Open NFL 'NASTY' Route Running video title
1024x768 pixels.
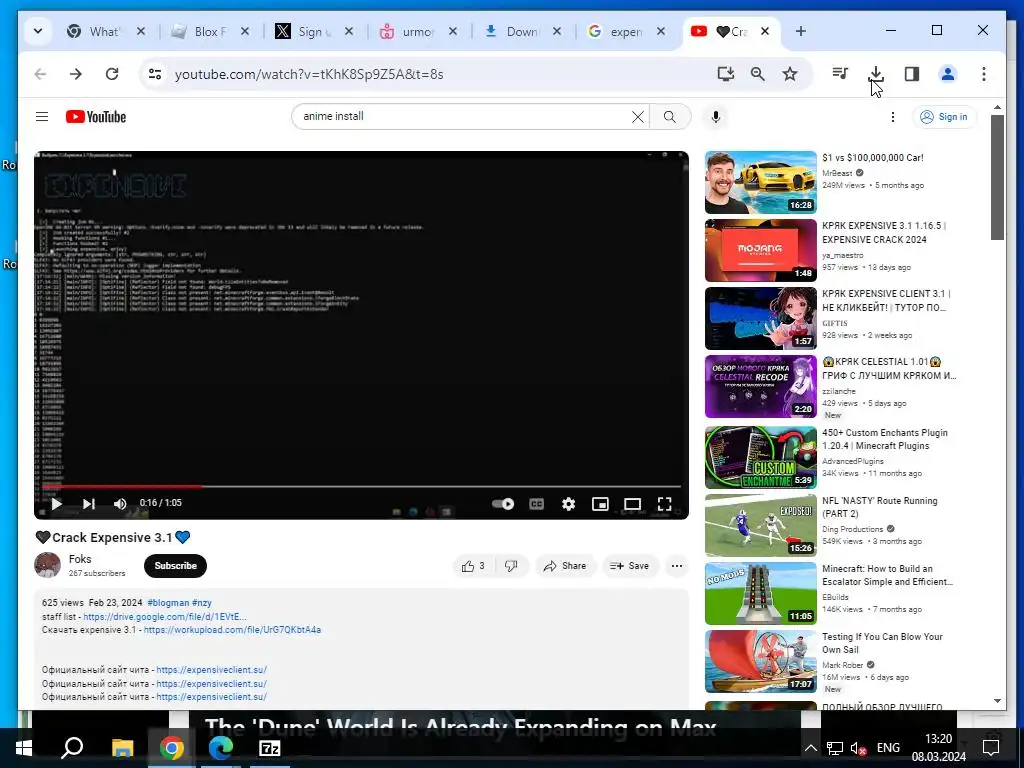[x=880, y=507]
